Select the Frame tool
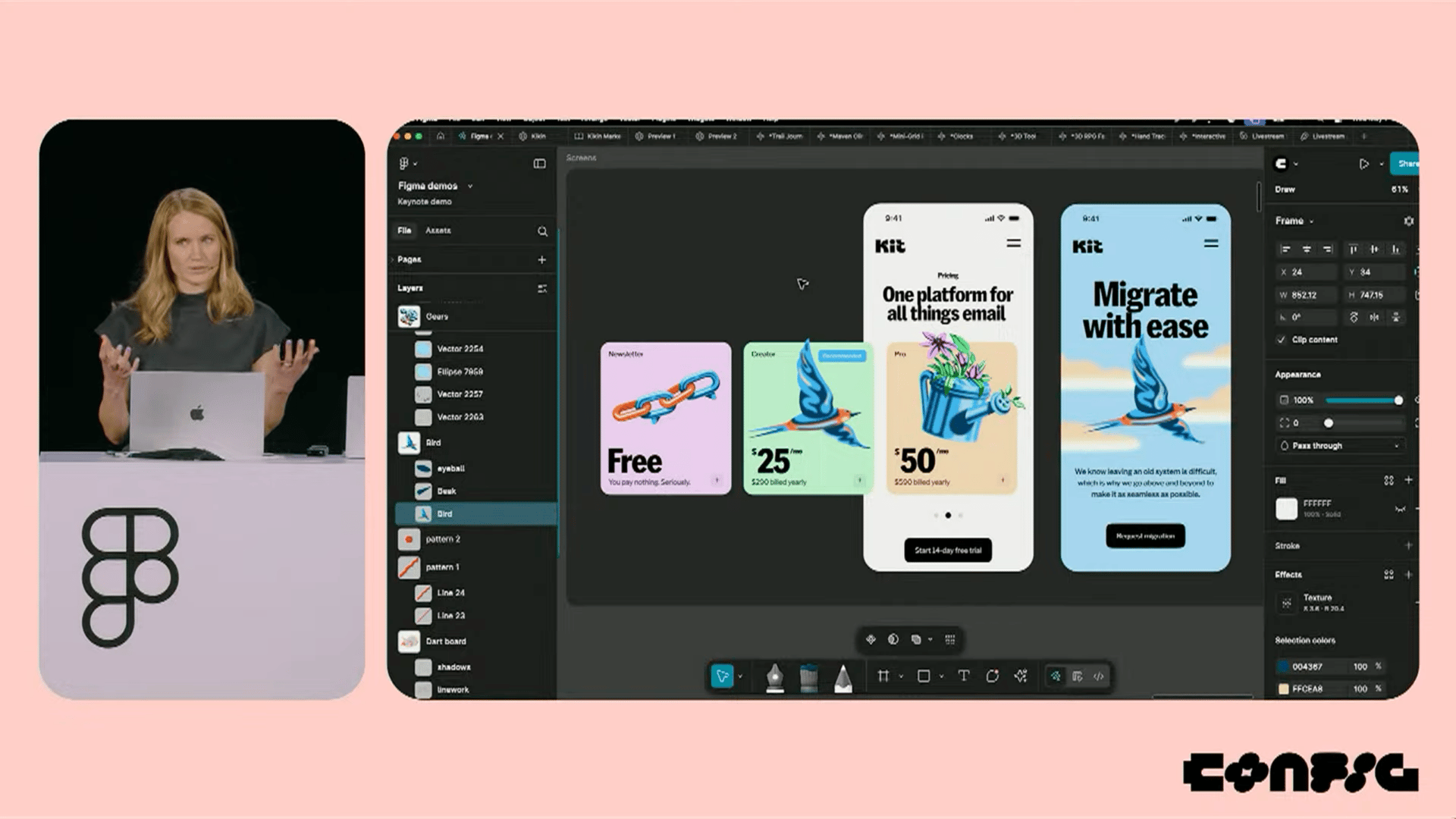The width and height of the screenshot is (1456, 819). point(883,676)
